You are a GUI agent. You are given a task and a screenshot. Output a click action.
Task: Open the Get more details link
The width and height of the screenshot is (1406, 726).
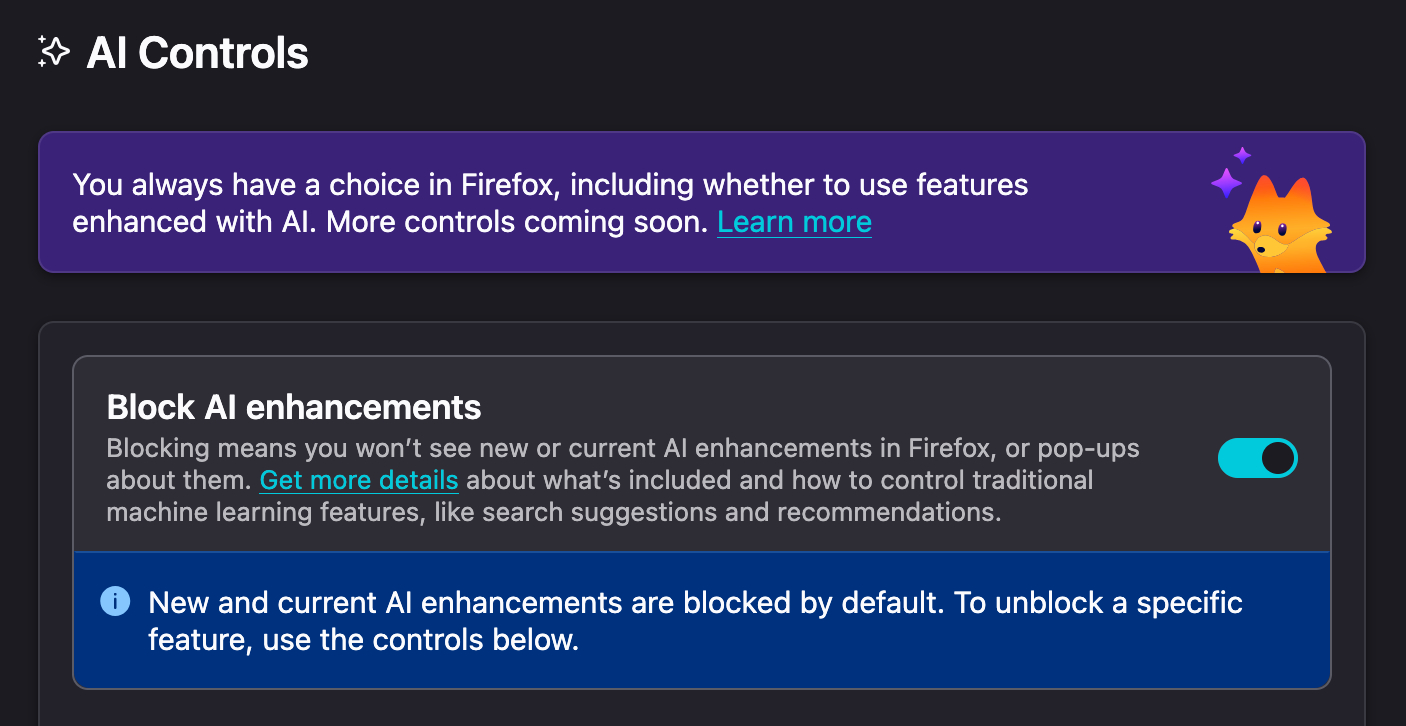point(359,480)
